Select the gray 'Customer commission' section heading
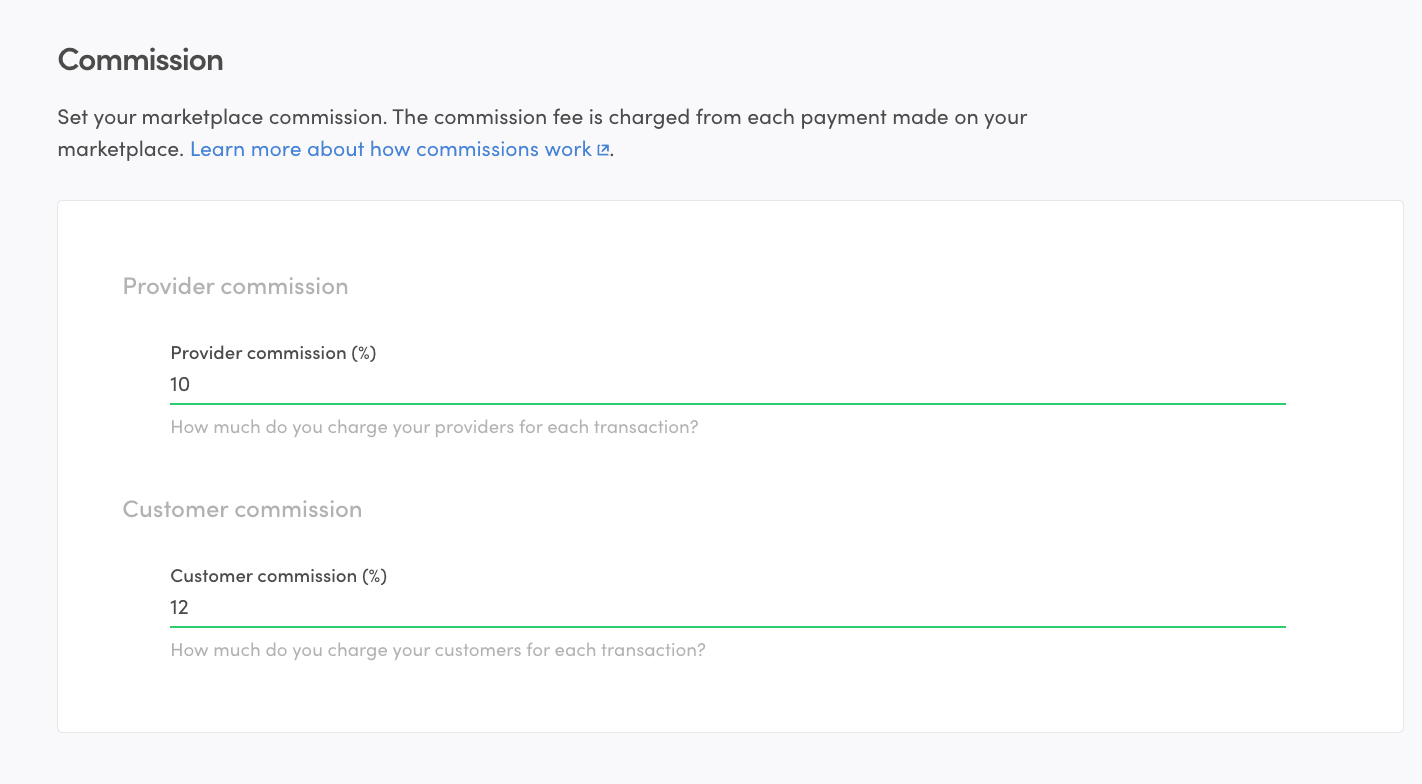Image resolution: width=1422 pixels, height=784 pixels. click(x=242, y=510)
